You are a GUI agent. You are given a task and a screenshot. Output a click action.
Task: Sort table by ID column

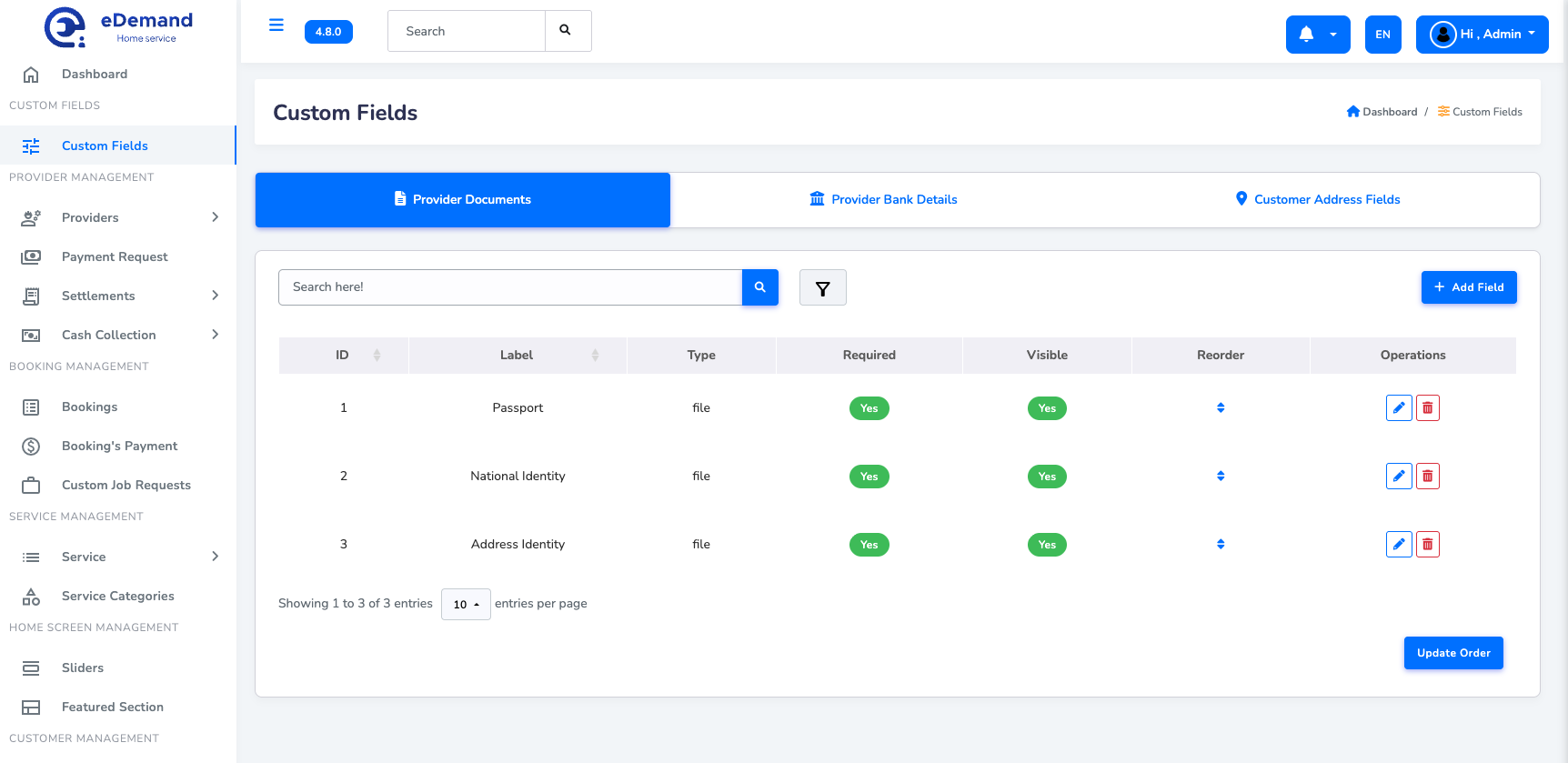(344, 356)
